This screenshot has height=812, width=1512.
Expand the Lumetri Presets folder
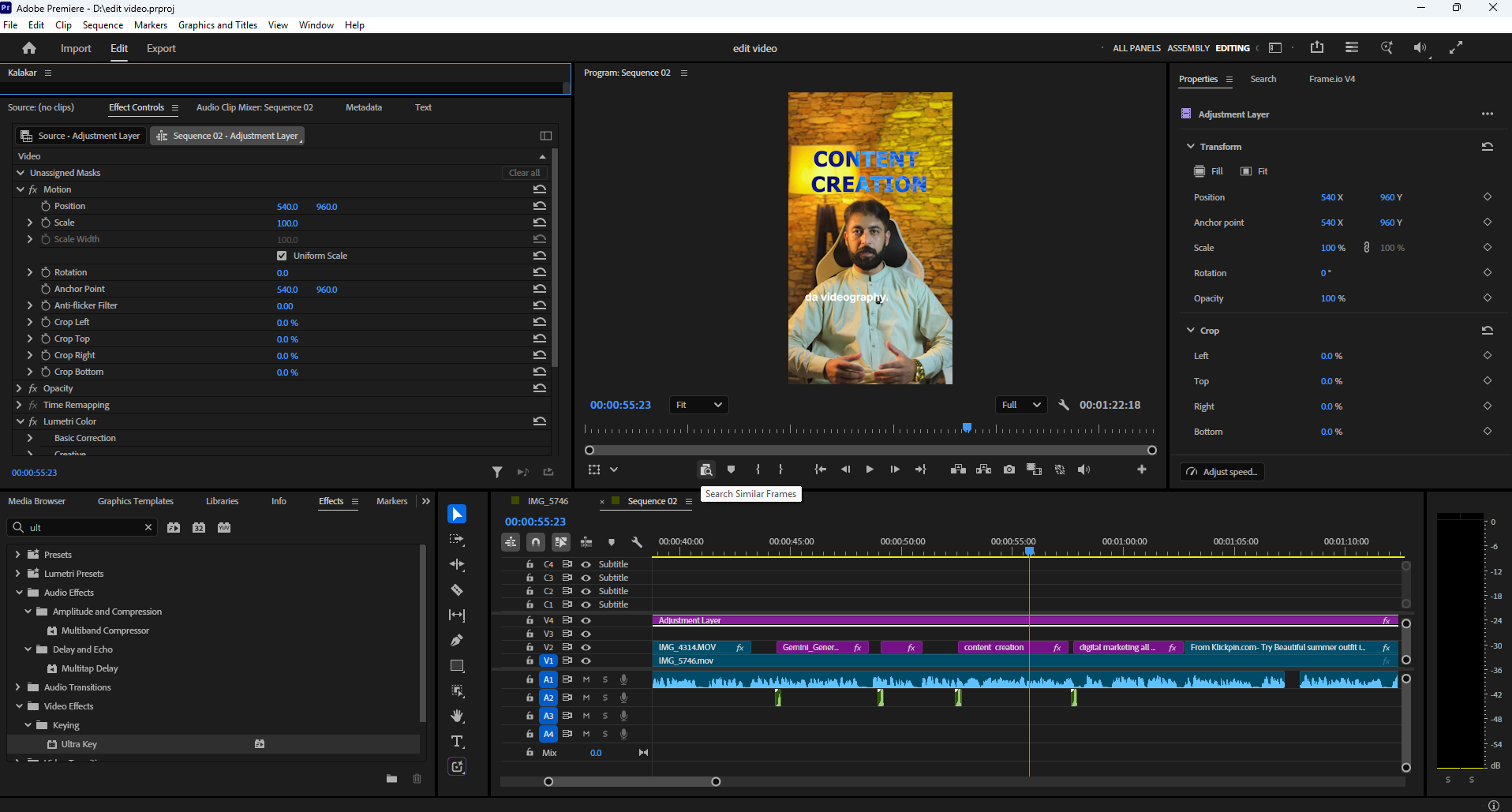17,574
